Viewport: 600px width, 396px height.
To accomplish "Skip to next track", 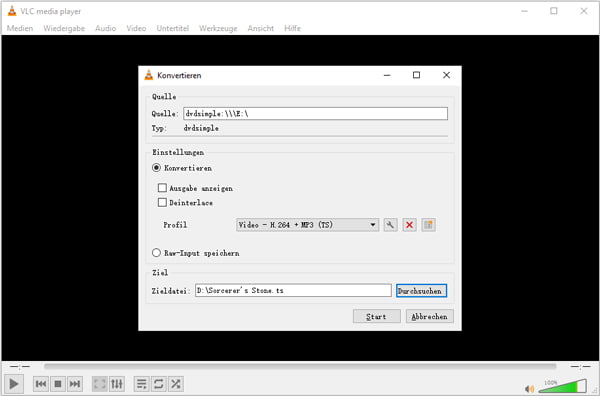I will pos(75,384).
